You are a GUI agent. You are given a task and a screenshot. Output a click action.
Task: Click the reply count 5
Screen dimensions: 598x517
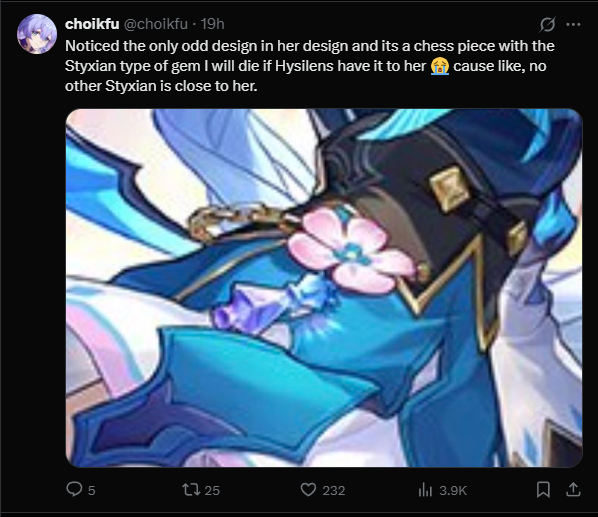click(x=92, y=490)
